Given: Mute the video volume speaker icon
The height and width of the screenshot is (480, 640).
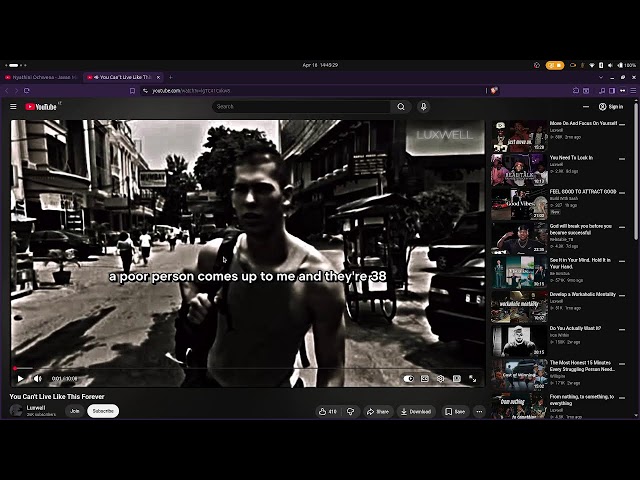Looking at the screenshot, I should coord(38,378).
